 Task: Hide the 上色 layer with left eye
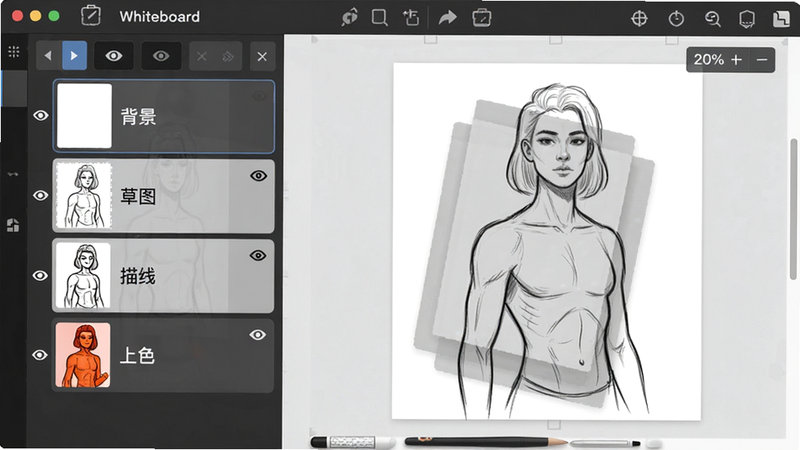coord(40,355)
